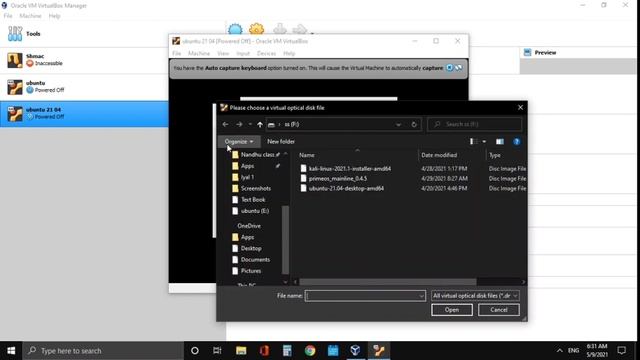Click the New folder button
640x360 pixels.
[x=281, y=142]
